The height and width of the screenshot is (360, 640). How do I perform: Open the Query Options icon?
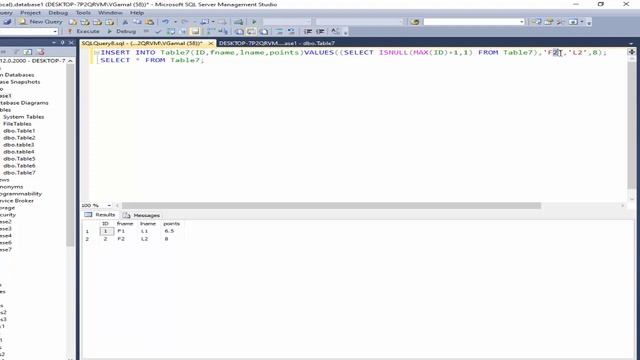pos(183,31)
